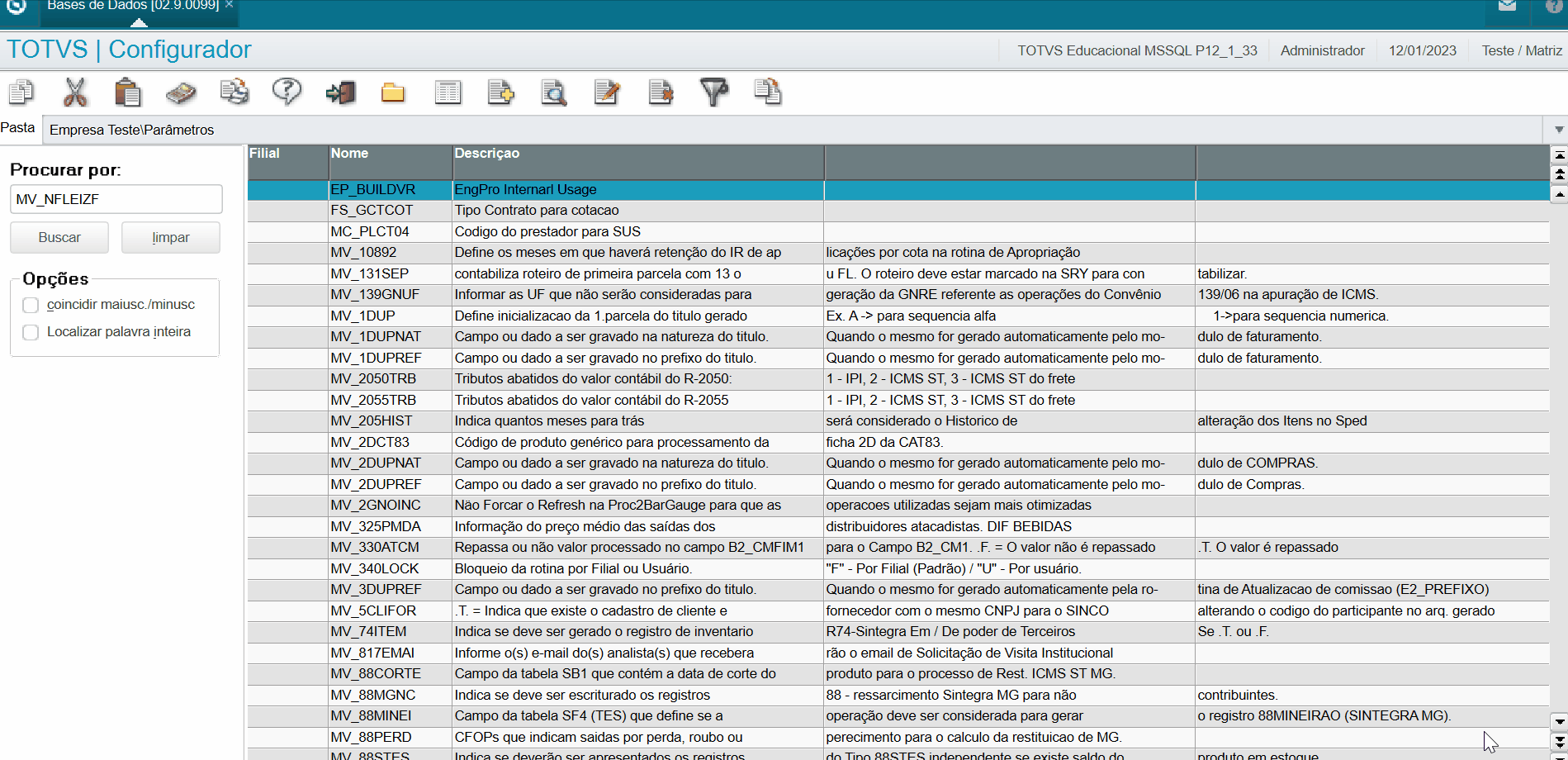Viewport: 1568px width, 760px height.
Task: Select the MV_1DUPNAT parameter row
Action: pyautogui.click(x=898, y=337)
